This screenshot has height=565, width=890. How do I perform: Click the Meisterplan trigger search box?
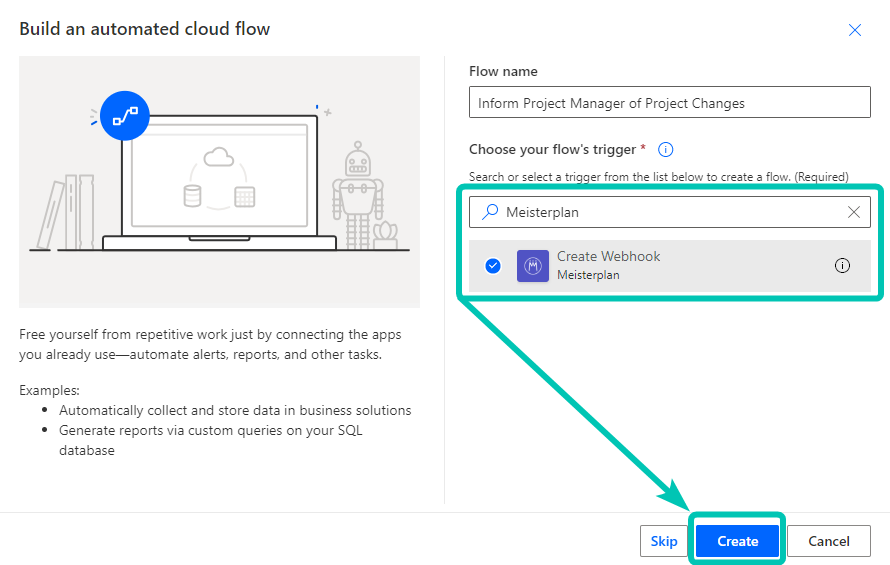tap(669, 212)
